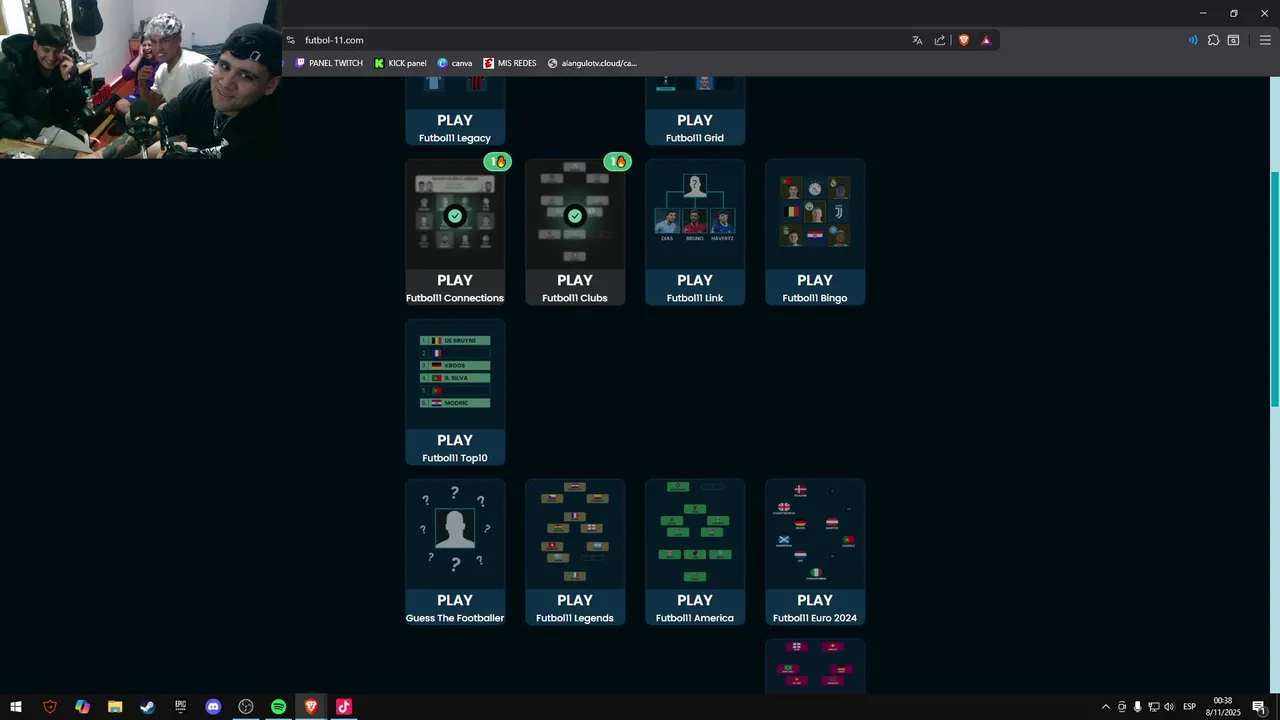Viewport: 1280px width, 720px height.
Task: Open the orange Brave shield app in taskbar
Action: (x=50, y=707)
